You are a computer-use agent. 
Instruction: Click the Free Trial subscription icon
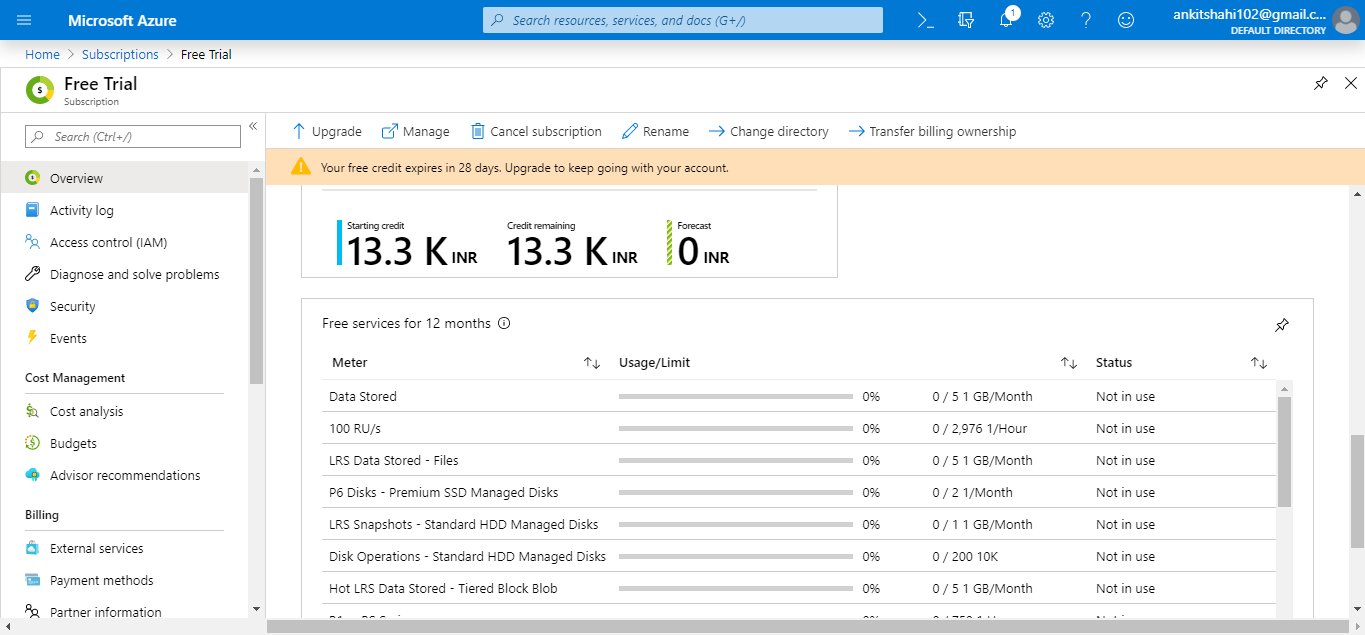(39, 89)
